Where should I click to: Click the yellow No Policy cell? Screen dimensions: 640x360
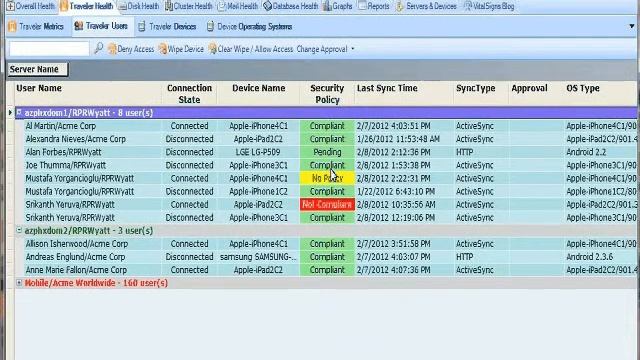point(327,178)
